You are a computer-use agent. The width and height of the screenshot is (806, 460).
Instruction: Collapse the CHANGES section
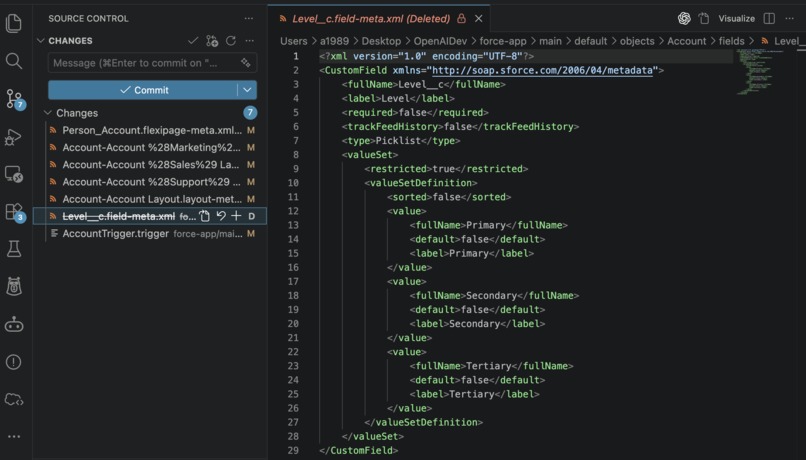coord(41,41)
